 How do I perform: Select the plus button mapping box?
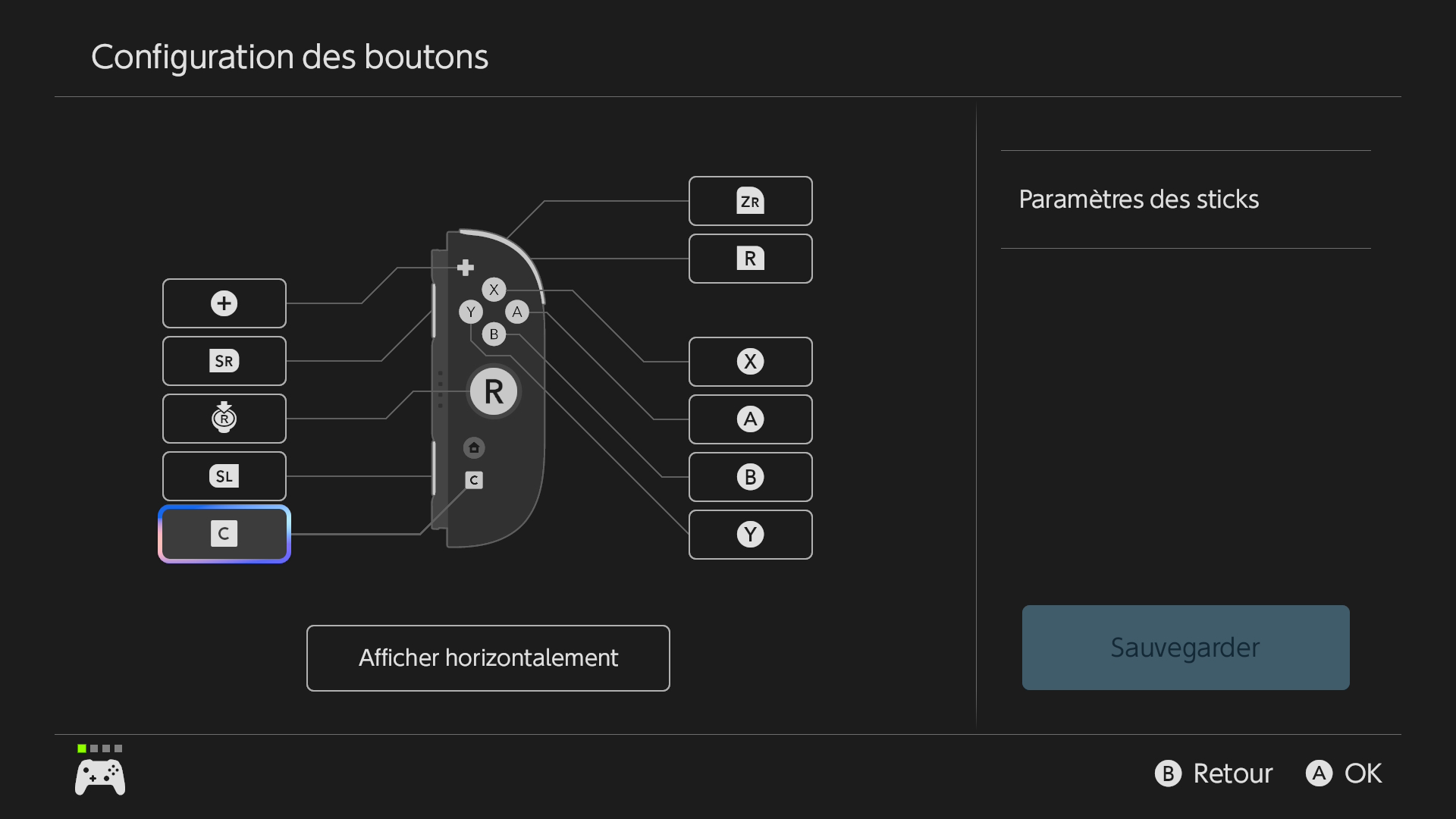point(224,303)
